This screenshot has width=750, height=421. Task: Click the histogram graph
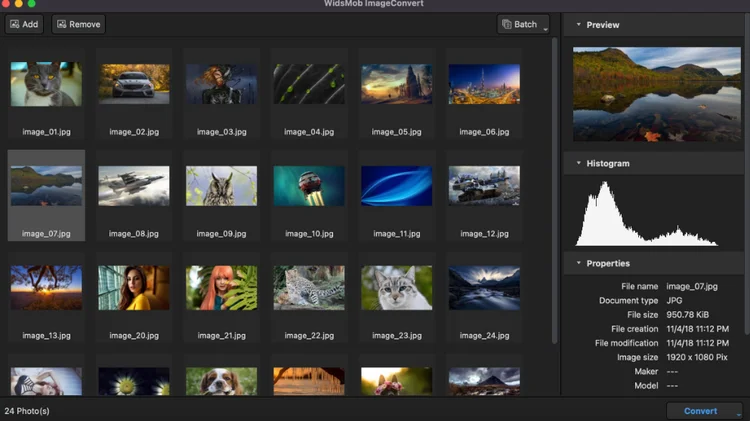pos(647,213)
